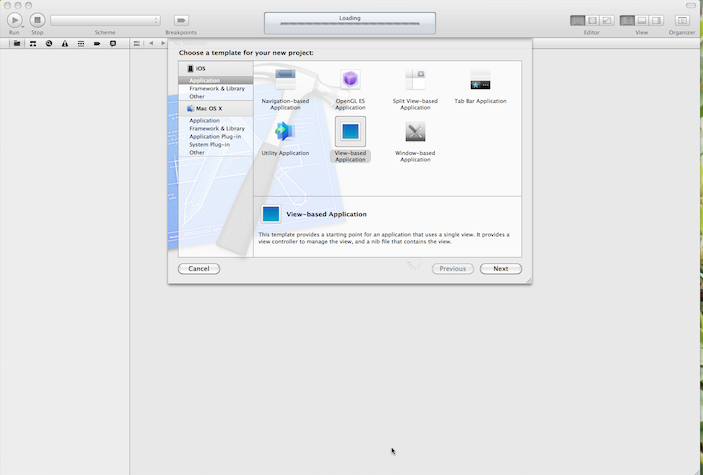Toggle the Debug area view button
703x475 pixels.
642,20
